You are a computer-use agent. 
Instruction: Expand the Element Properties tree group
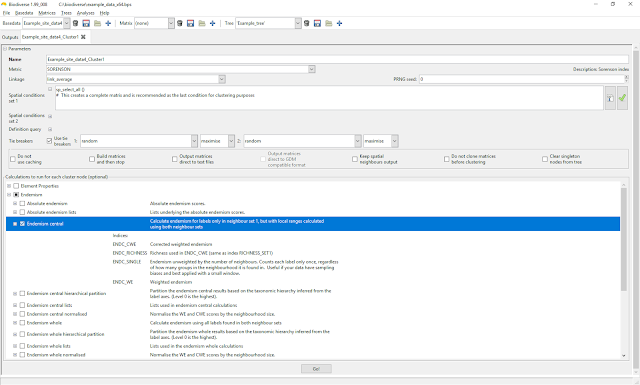pos(9,186)
